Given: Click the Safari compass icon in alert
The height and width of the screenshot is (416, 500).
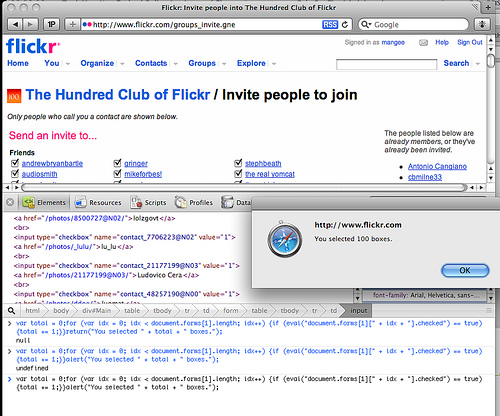Looking at the screenshot, I should [x=285, y=240].
